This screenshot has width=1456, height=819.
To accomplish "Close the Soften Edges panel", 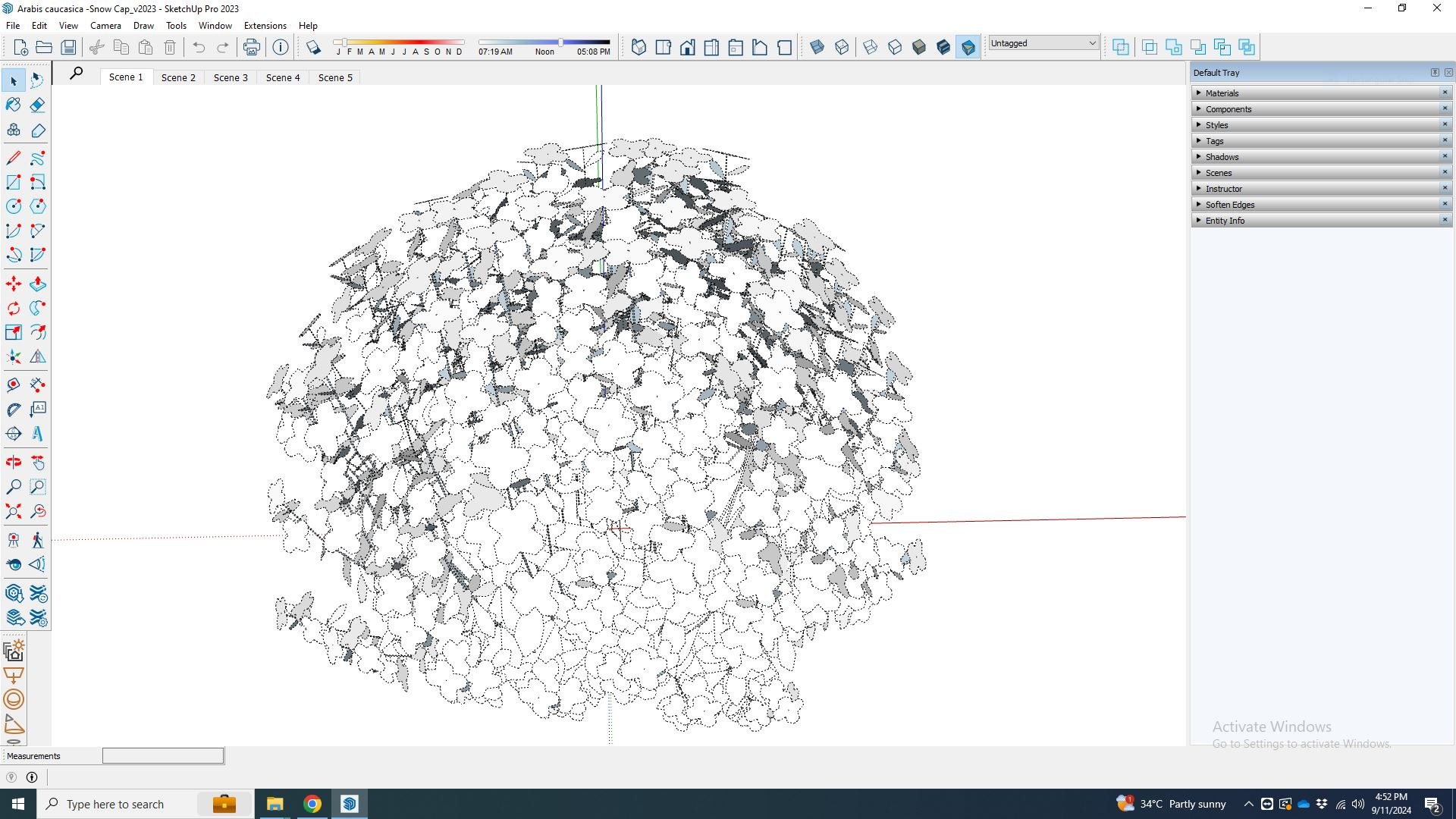I will click(1445, 204).
